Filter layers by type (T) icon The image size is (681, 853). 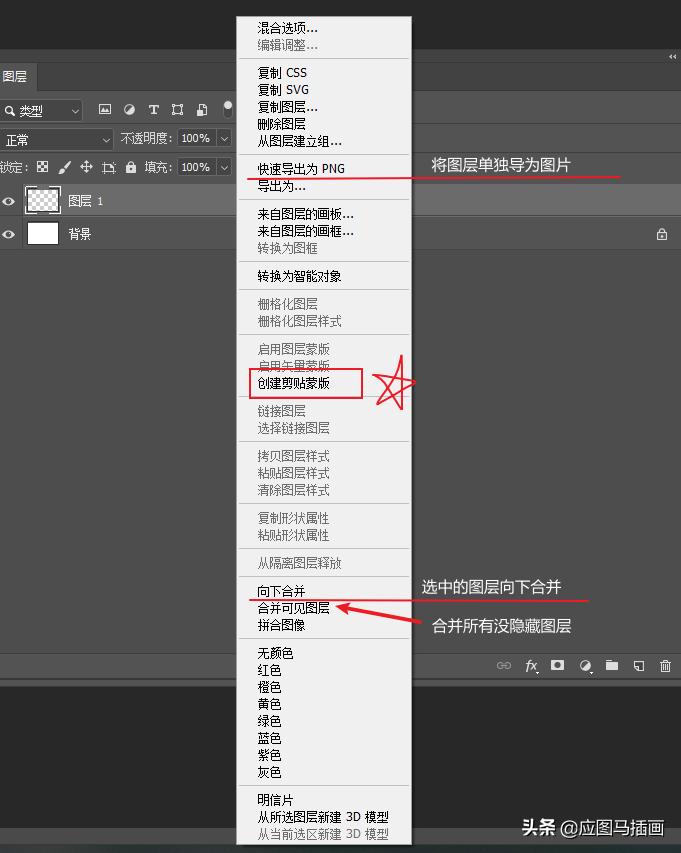click(x=154, y=109)
